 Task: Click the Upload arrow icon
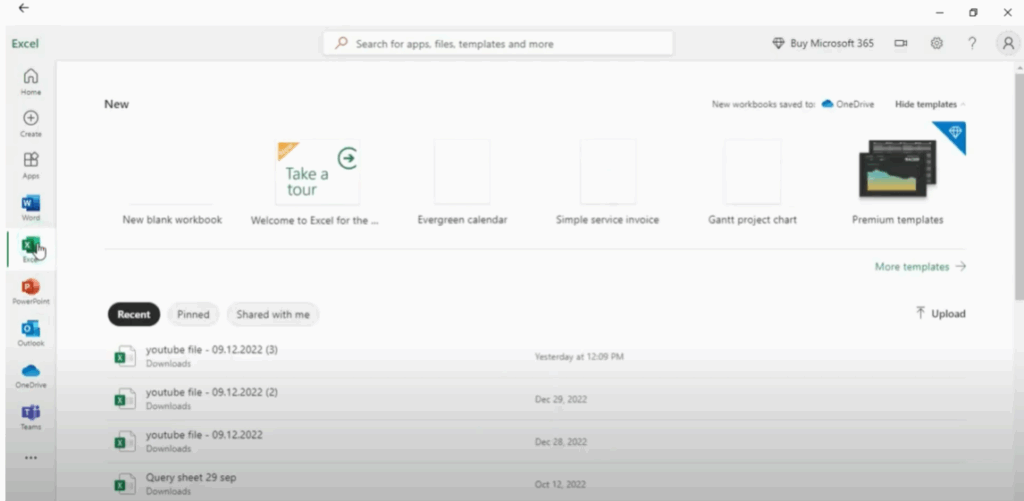tap(920, 313)
